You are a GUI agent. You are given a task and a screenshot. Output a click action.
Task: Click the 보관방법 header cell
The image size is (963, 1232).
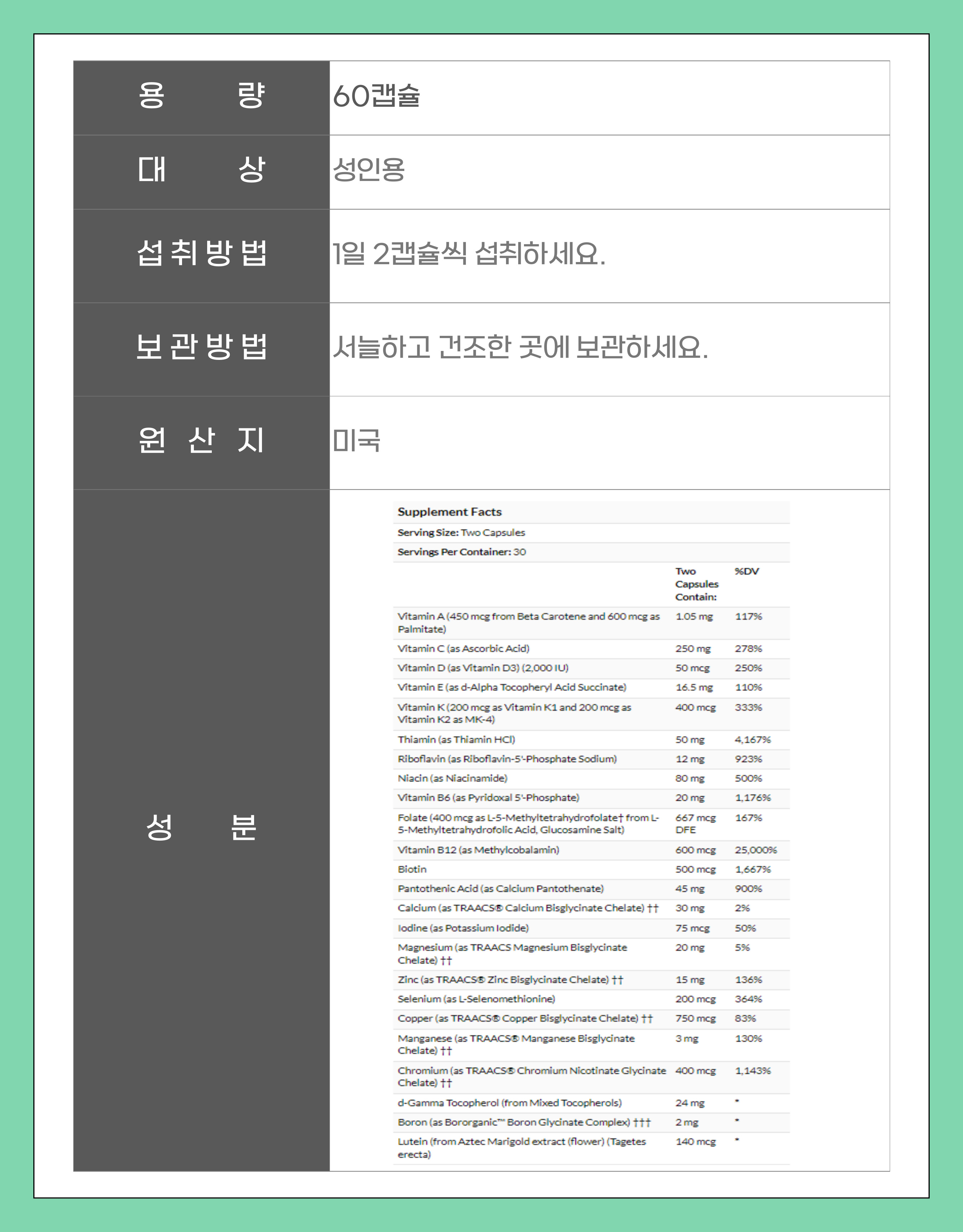[201, 349]
